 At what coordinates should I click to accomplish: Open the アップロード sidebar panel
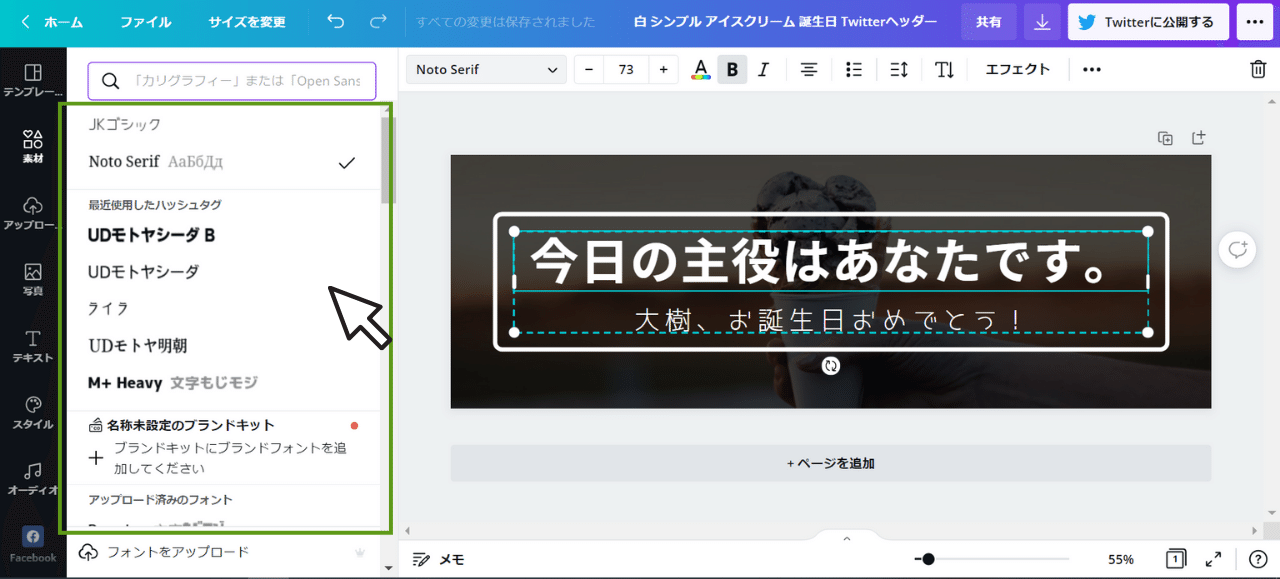click(x=33, y=213)
